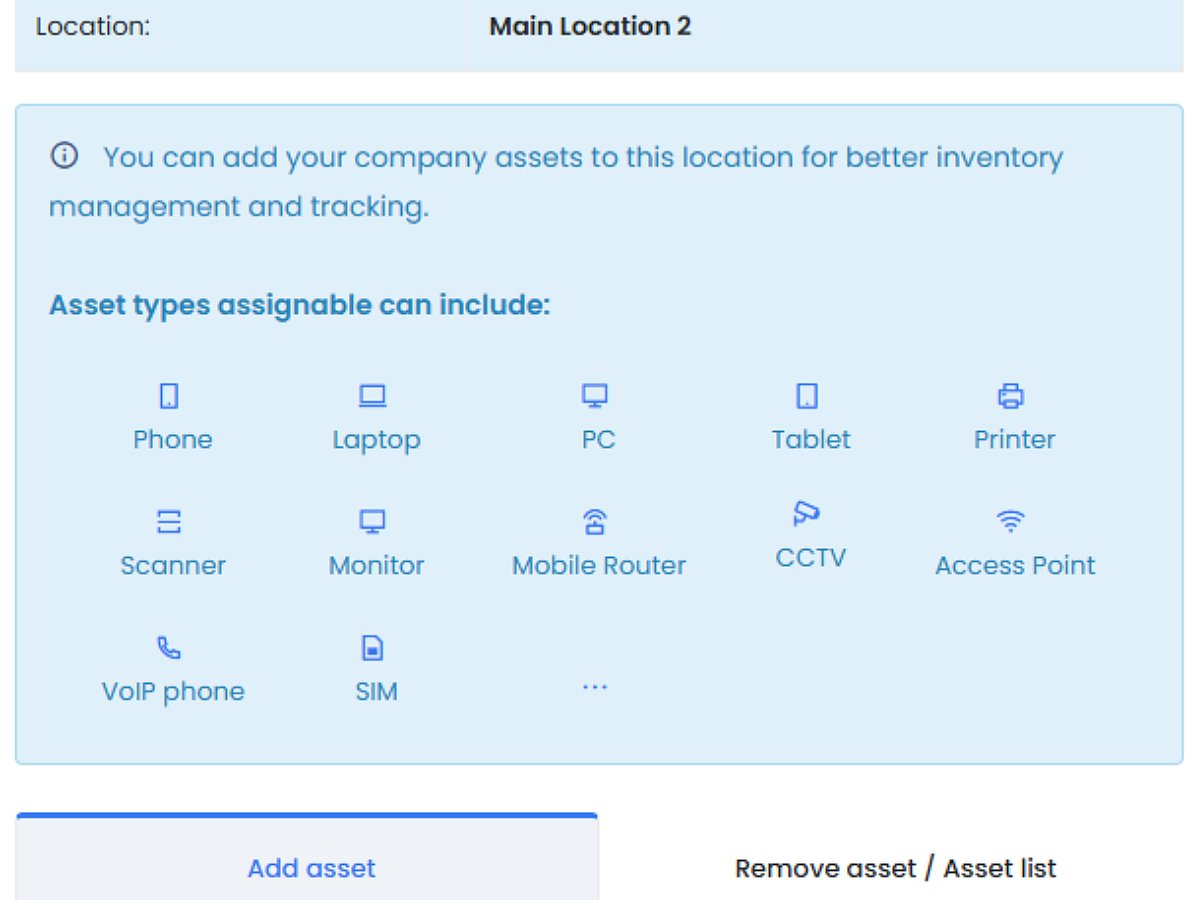Choose the Tablet asset icon
The width and height of the screenshot is (1200, 900).
tap(807, 397)
